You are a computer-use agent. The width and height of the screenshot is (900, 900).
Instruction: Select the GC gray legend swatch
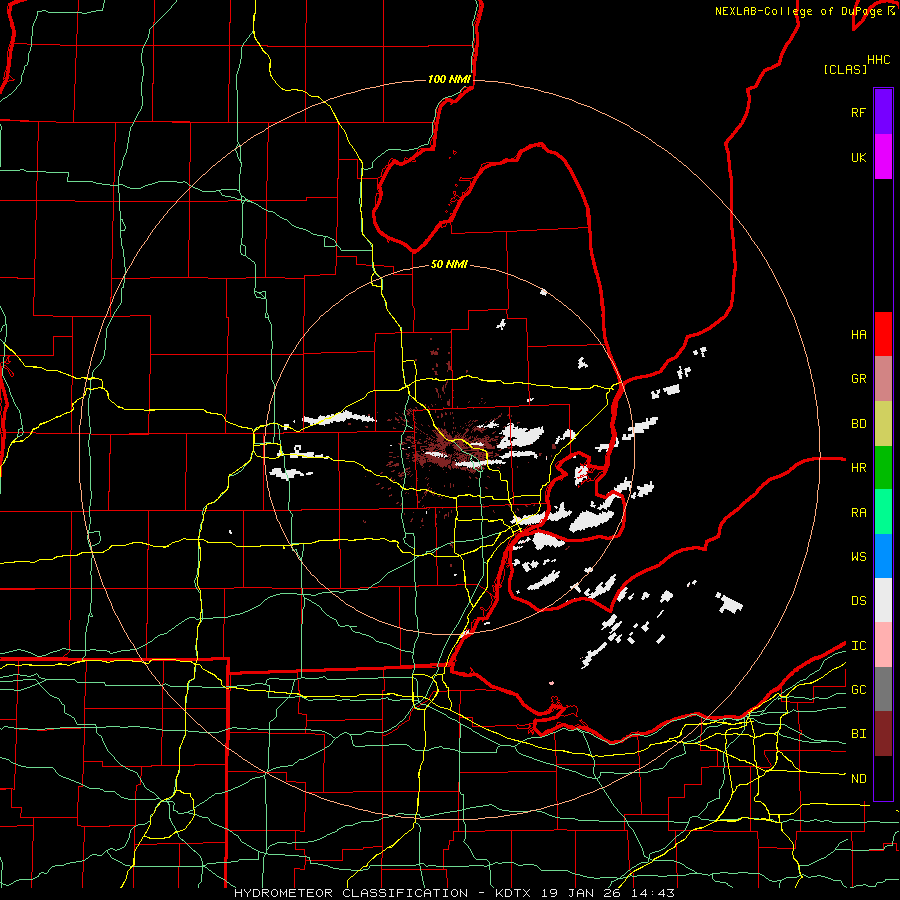883,689
